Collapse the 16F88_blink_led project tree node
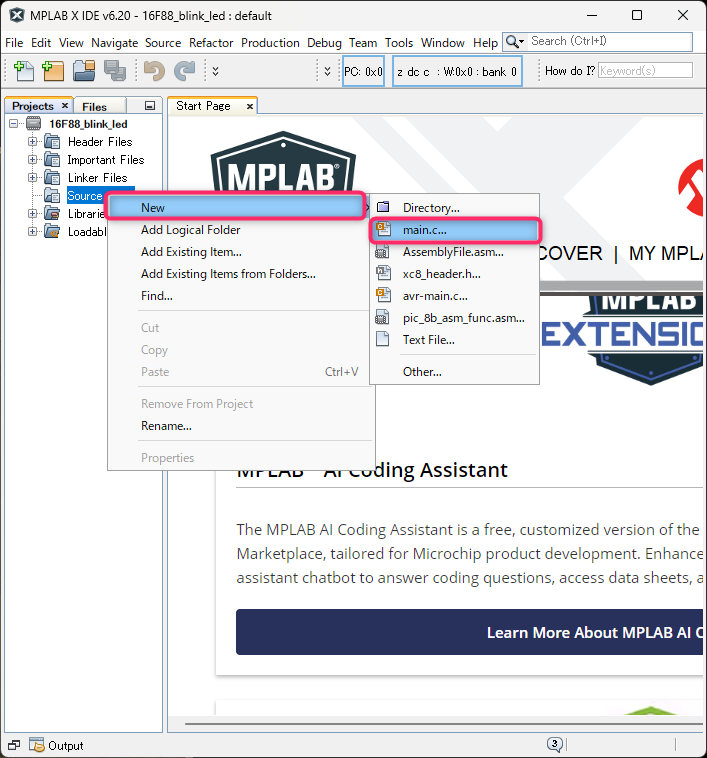The height and width of the screenshot is (758, 707). 14,124
